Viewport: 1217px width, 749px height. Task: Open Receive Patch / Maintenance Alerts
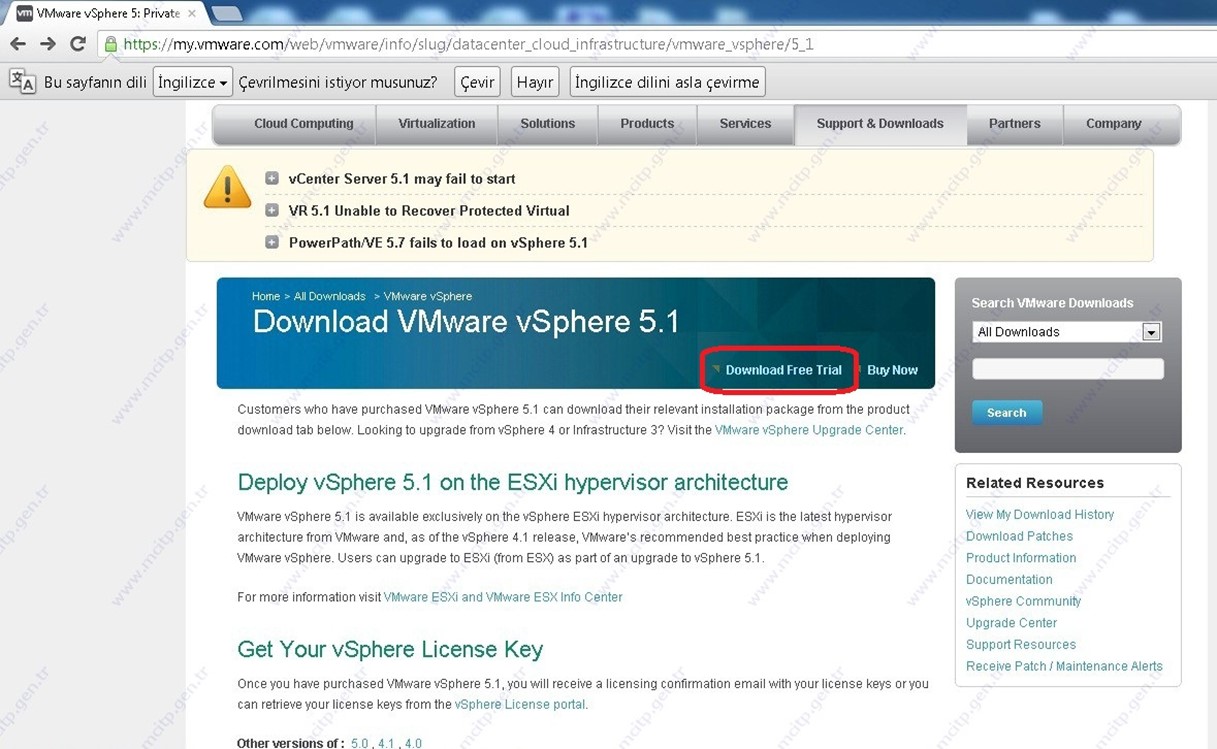1064,666
